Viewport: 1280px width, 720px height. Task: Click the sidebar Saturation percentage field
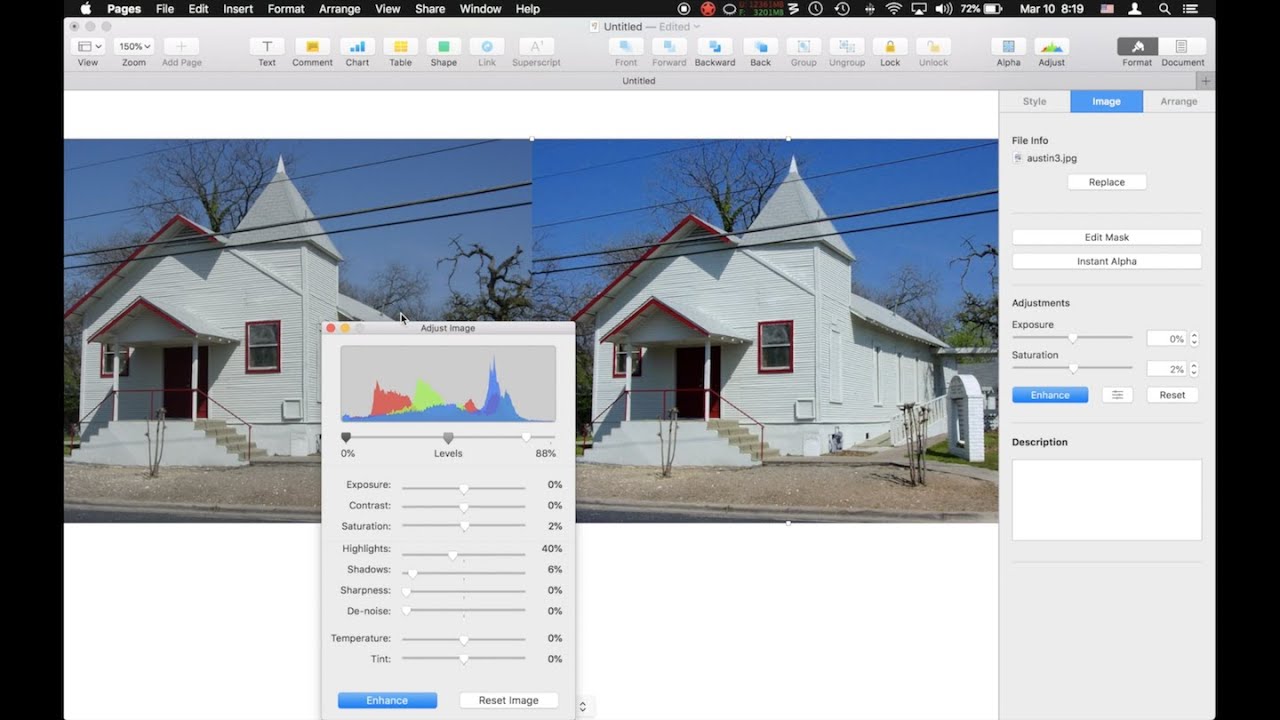pyautogui.click(x=1166, y=369)
